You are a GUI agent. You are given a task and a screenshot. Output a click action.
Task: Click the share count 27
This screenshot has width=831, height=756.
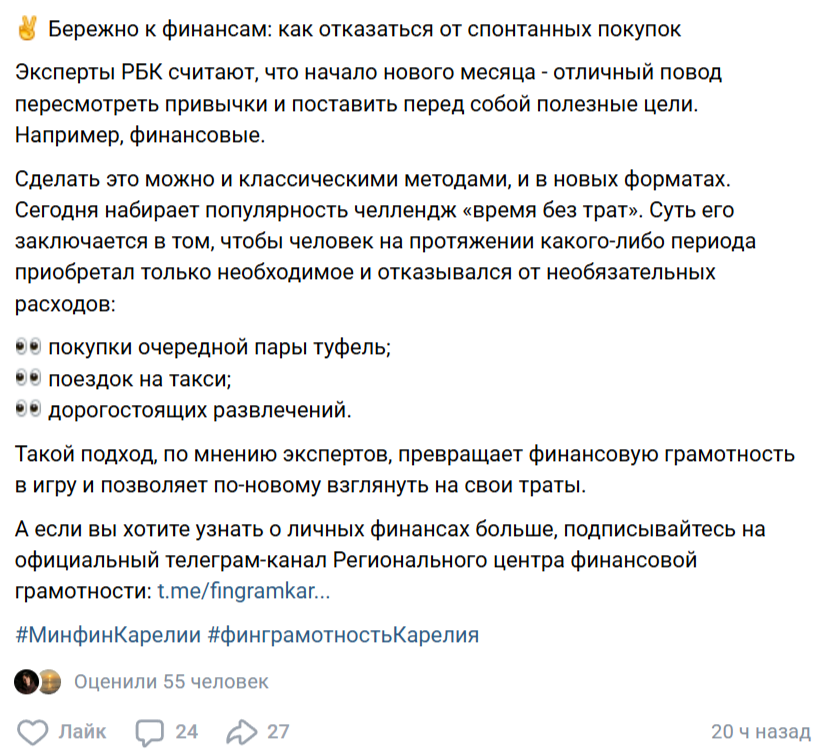[x=278, y=732]
